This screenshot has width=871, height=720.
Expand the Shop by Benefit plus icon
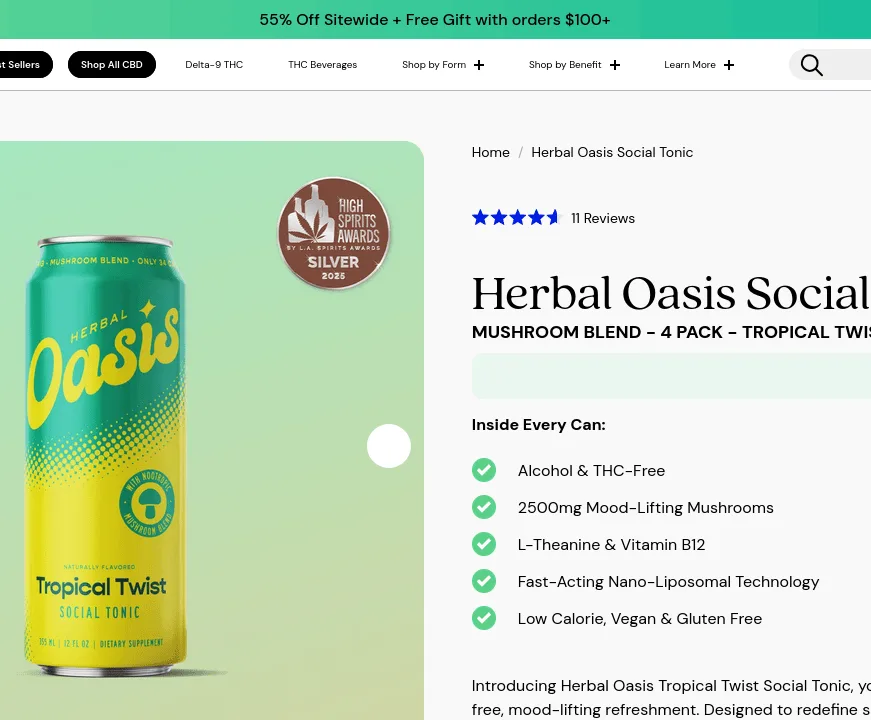(x=614, y=65)
